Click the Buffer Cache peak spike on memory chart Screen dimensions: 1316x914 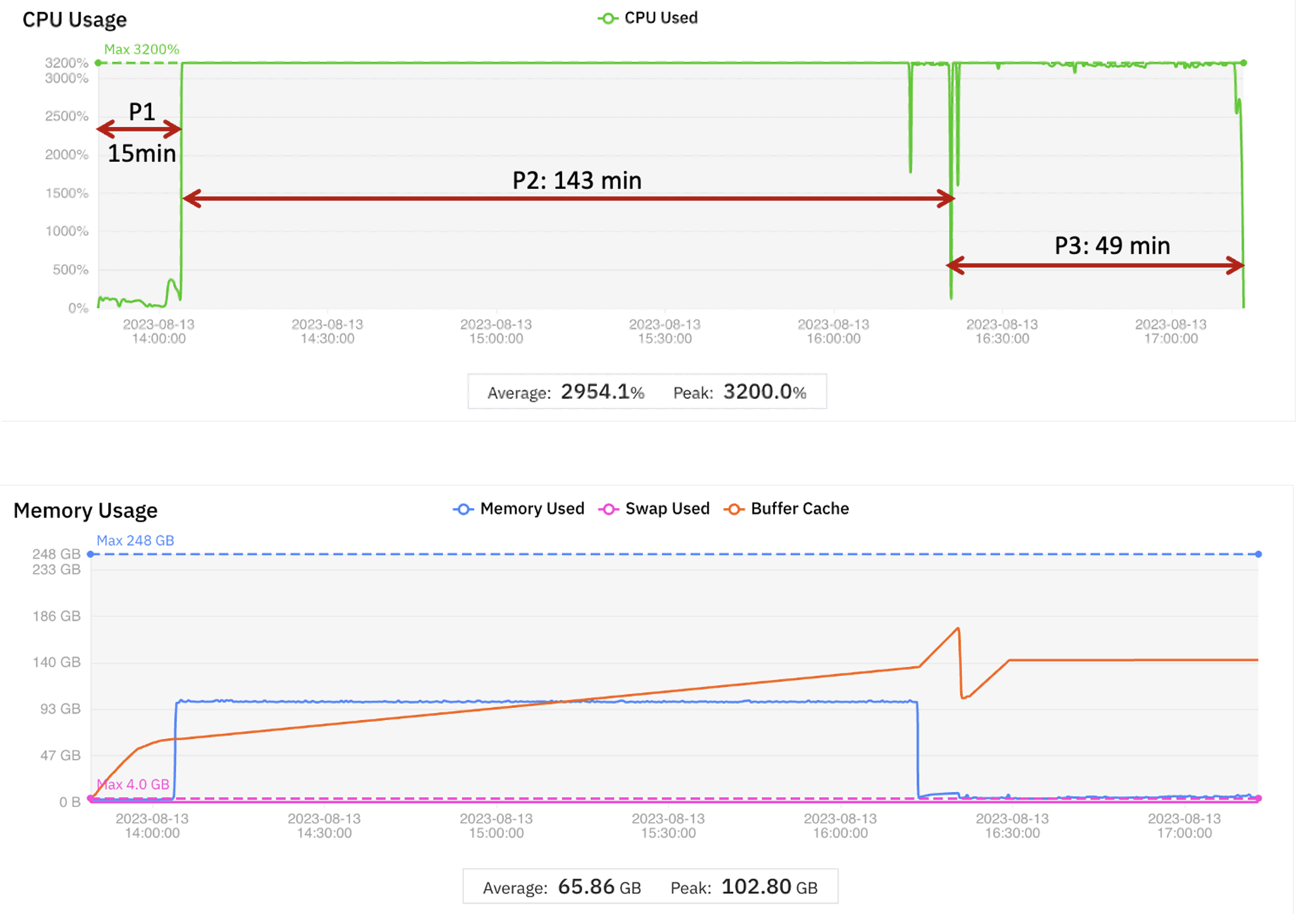[x=958, y=628]
